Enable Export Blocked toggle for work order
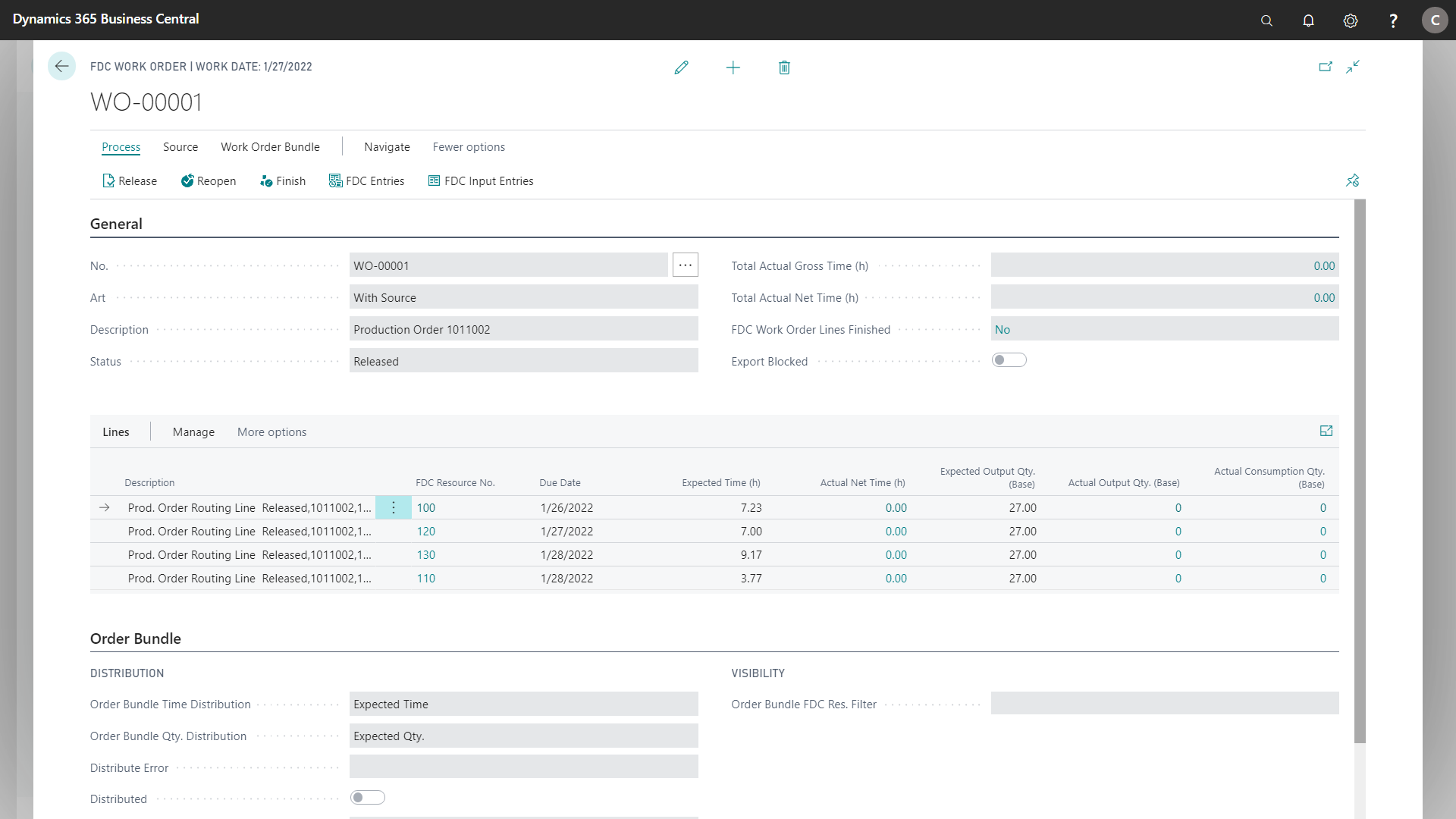The width and height of the screenshot is (1456, 819). 1009,360
